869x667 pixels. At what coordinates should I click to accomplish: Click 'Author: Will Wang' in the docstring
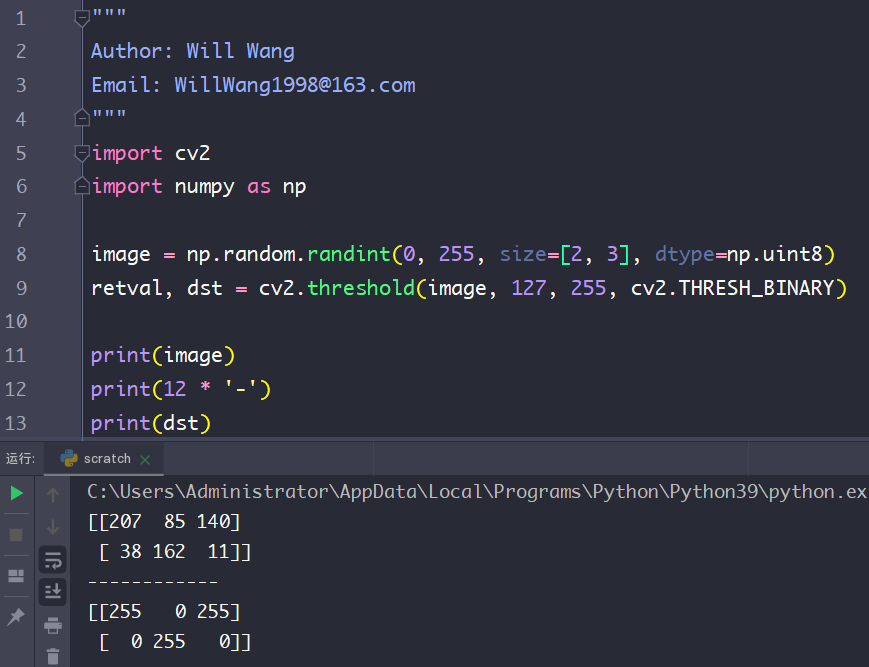point(193,52)
